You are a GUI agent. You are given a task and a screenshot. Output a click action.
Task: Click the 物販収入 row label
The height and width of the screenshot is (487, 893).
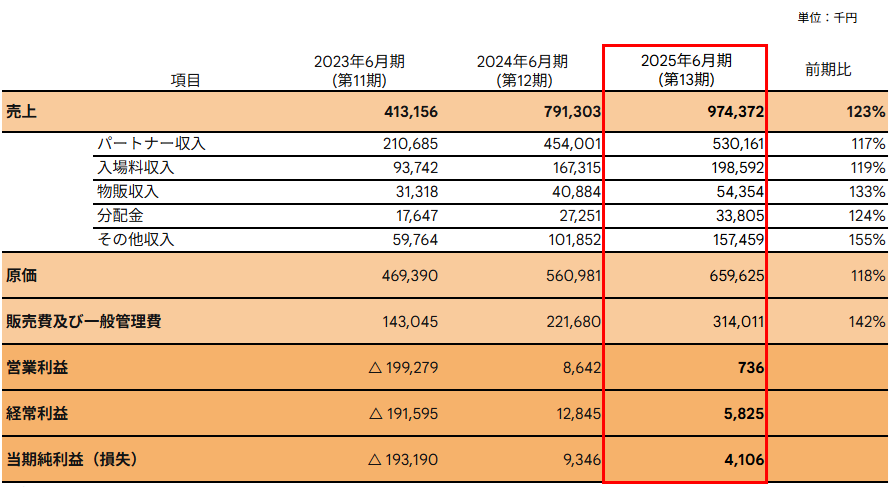coord(127,192)
